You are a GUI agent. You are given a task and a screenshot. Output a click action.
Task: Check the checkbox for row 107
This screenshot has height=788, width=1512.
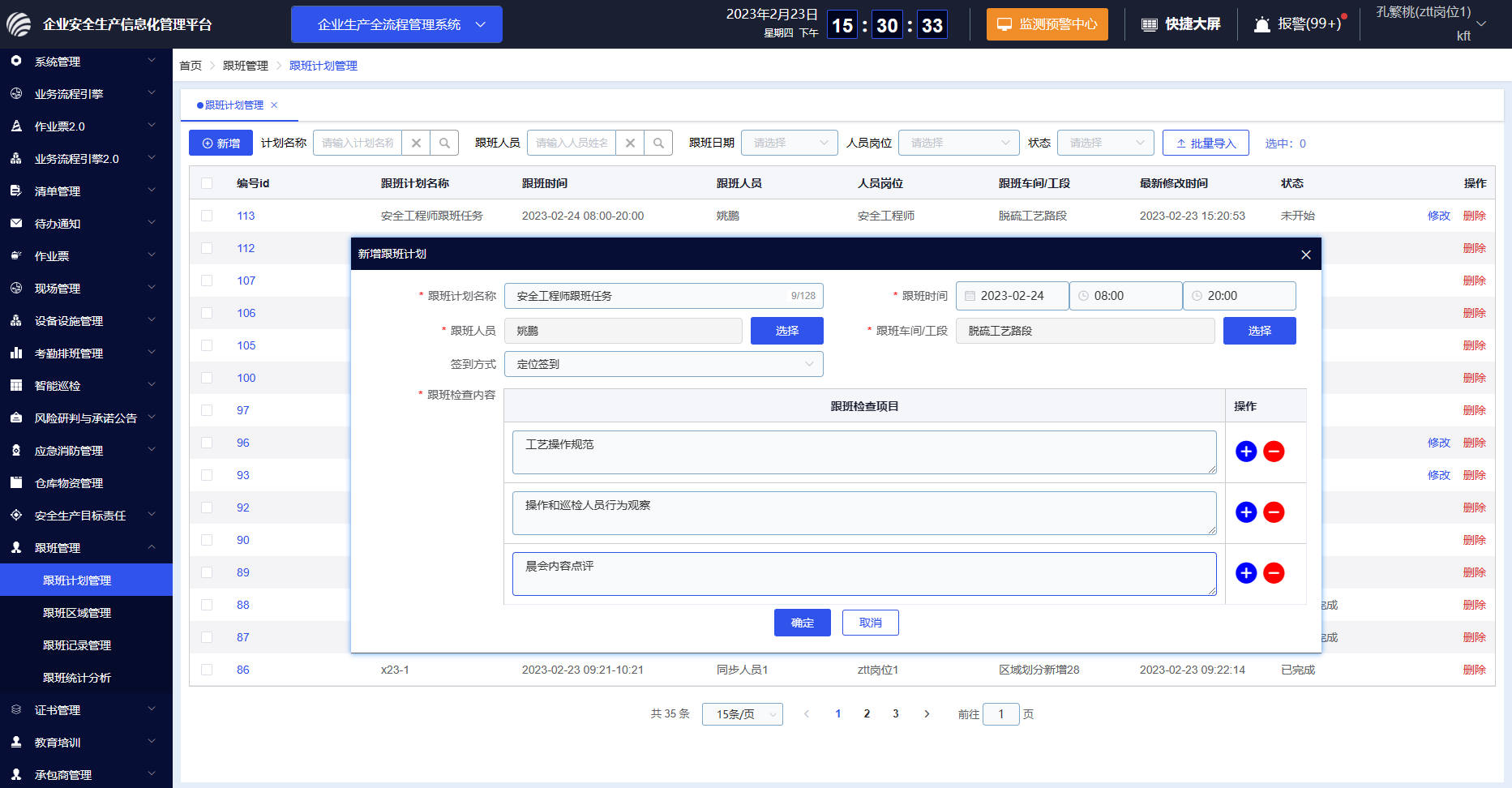click(207, 281)
